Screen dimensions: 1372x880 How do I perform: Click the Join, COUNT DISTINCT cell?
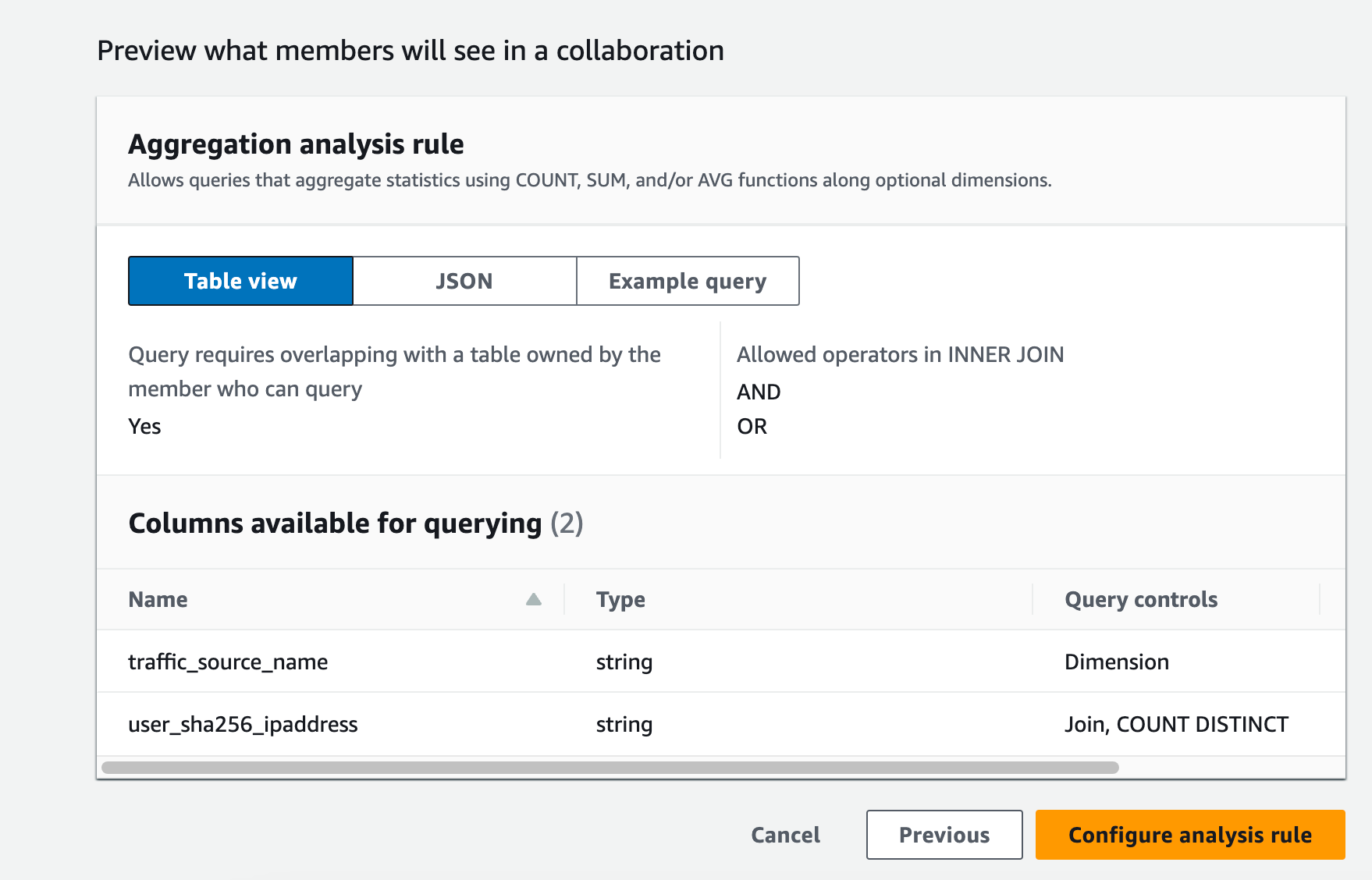(x=1176, y=724)
